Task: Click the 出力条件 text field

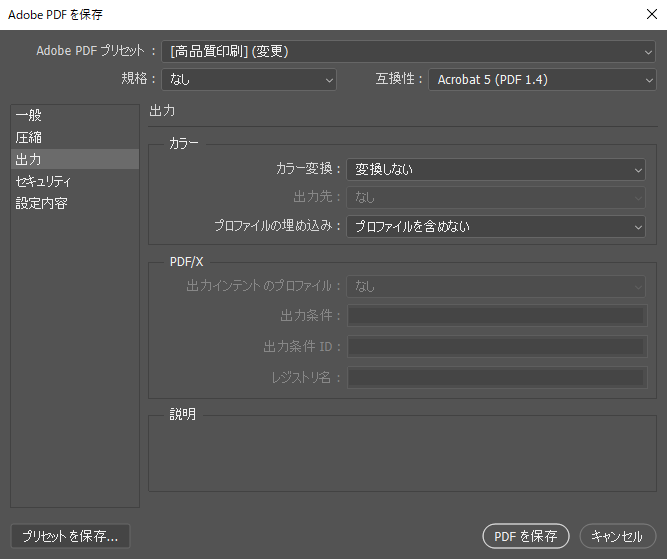Action: tap(496, 316)
